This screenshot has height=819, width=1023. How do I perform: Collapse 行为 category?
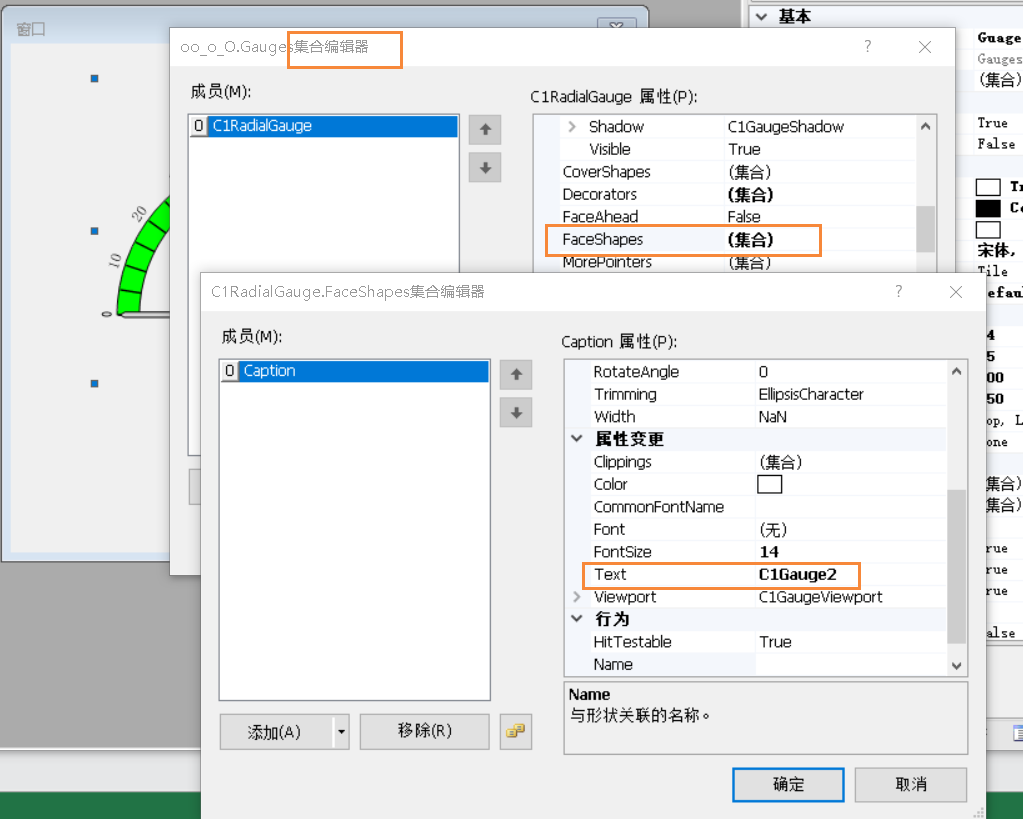(577, 618)
